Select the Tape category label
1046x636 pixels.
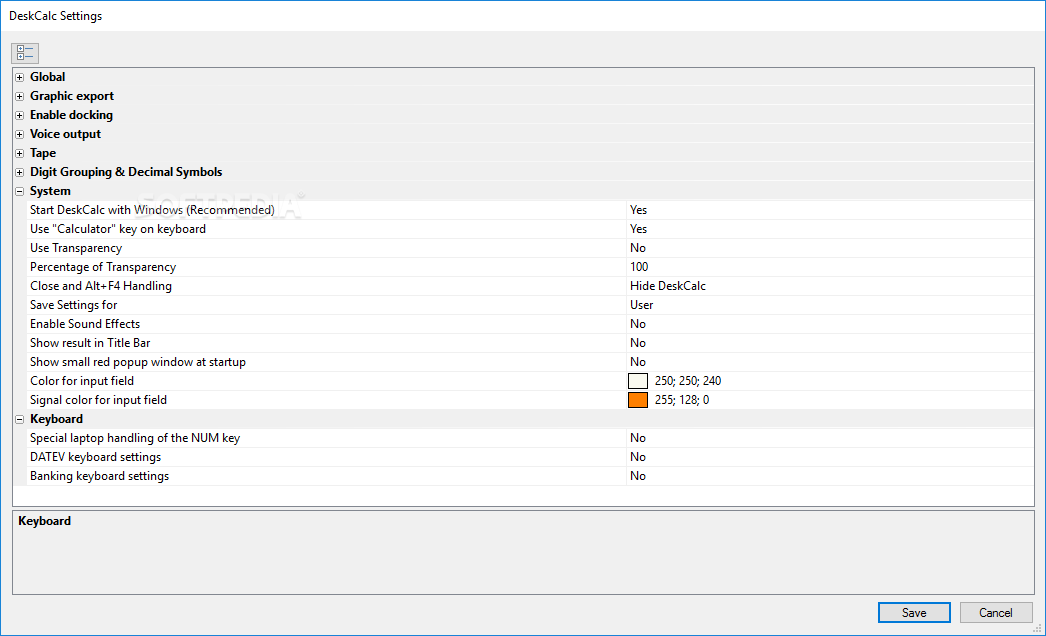coord(43,153)
